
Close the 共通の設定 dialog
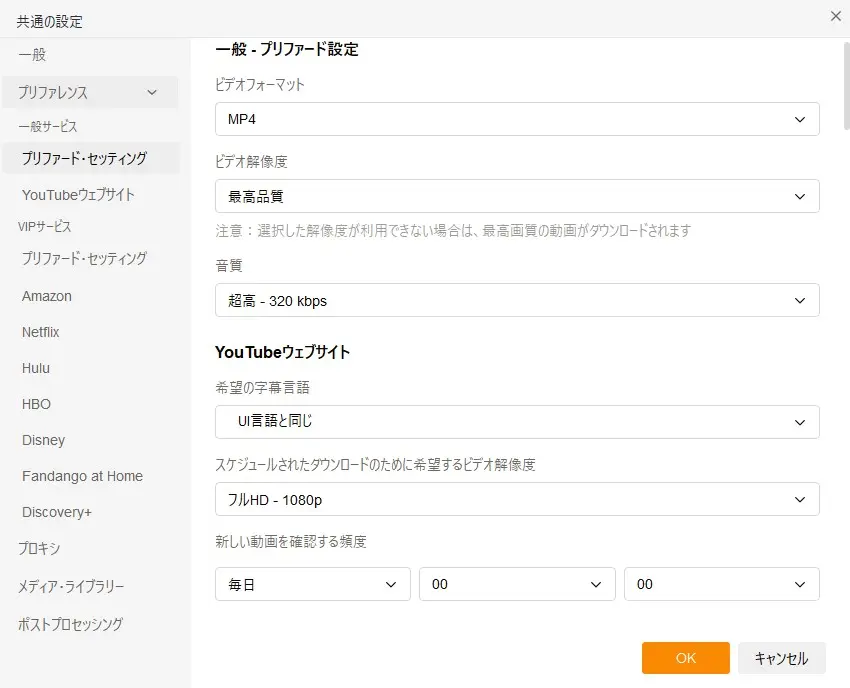pos(835,16)
